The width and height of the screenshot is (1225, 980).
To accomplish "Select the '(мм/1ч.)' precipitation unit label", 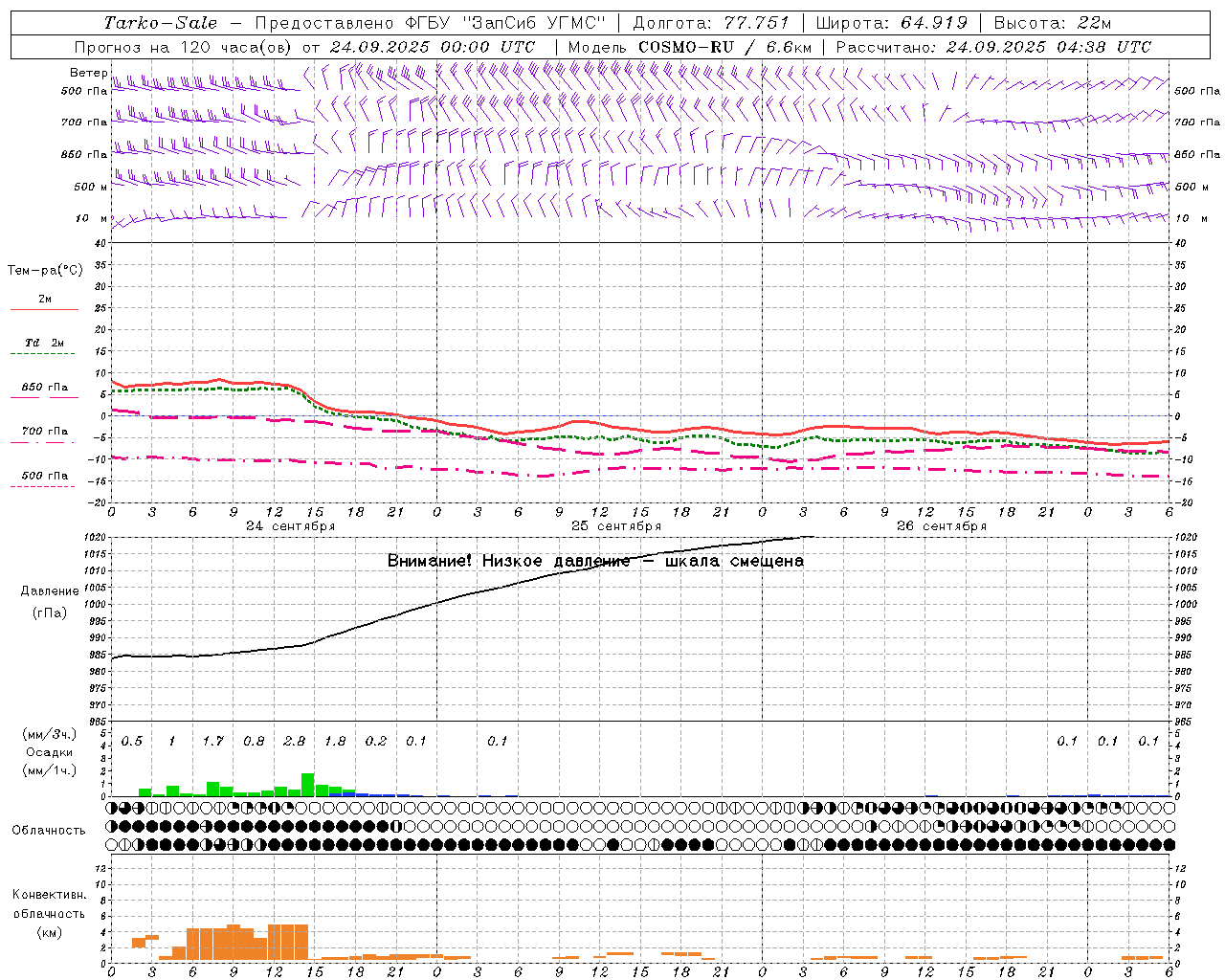I will click(49, 770).
